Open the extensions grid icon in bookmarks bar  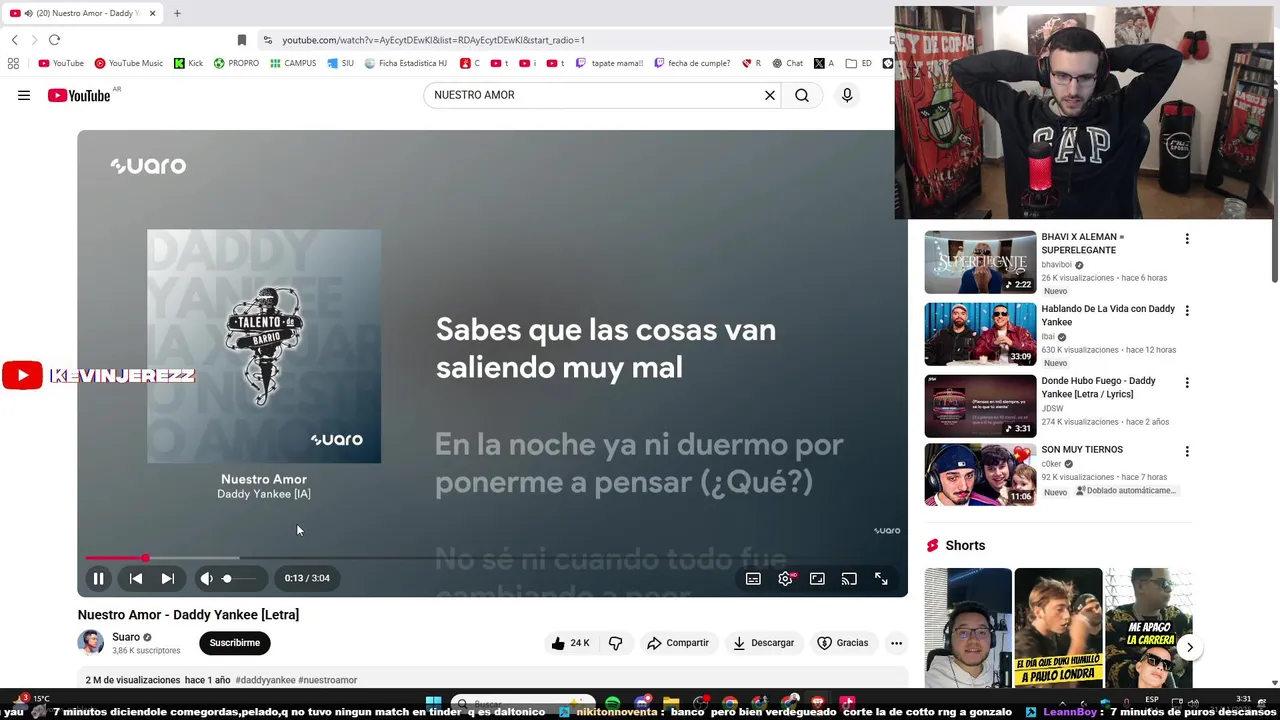tap(13, 63)
